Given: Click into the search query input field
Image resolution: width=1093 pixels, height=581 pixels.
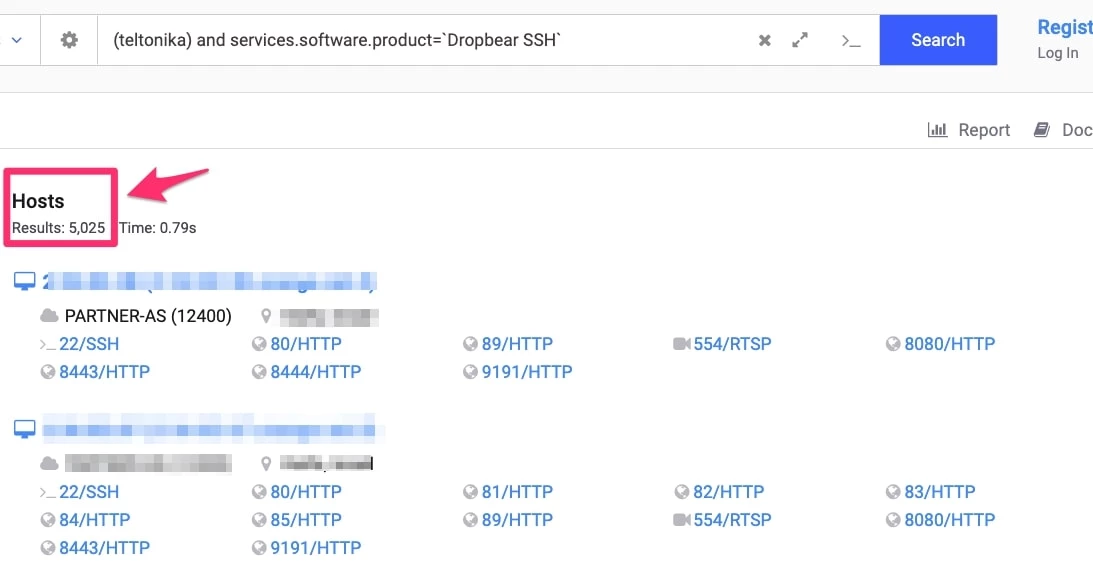Looking at the screenshot, I should click(420, 41).
